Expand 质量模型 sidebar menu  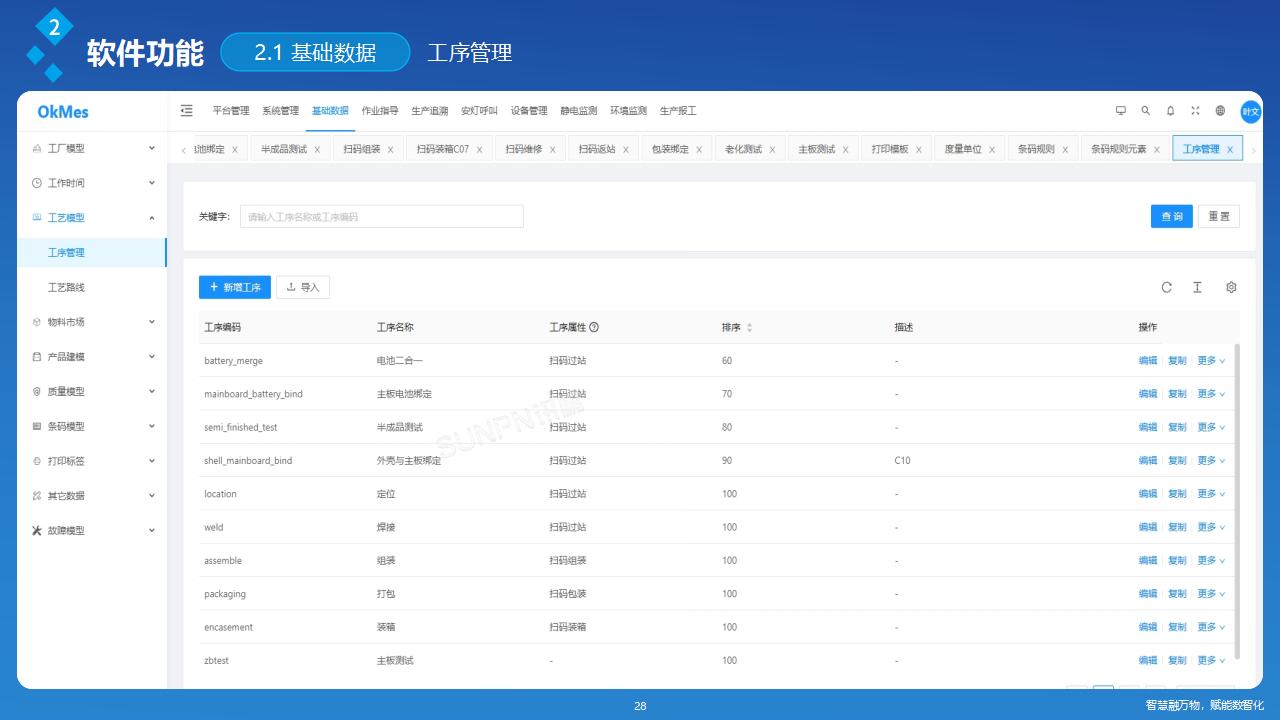point(92,391)
